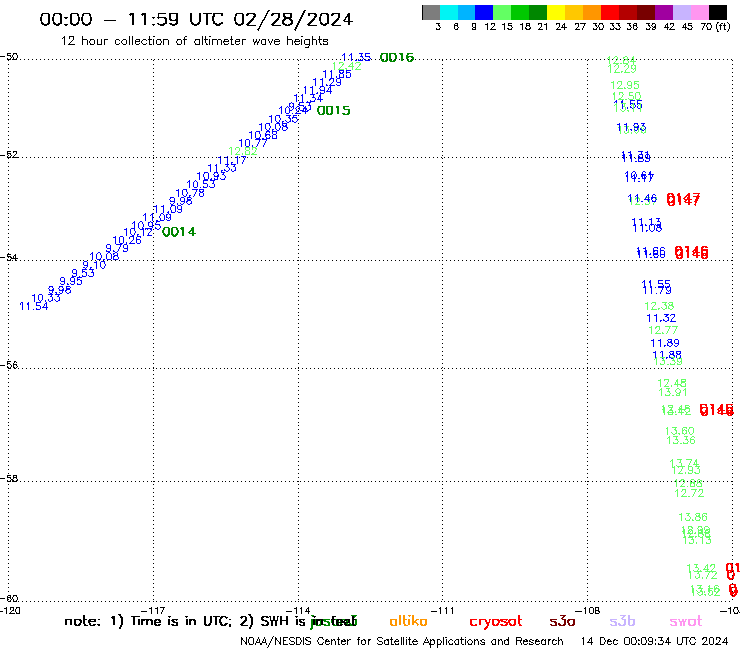The image size is (740, 650).
Task: Click the blue value '10.77'
Action: 253,143
